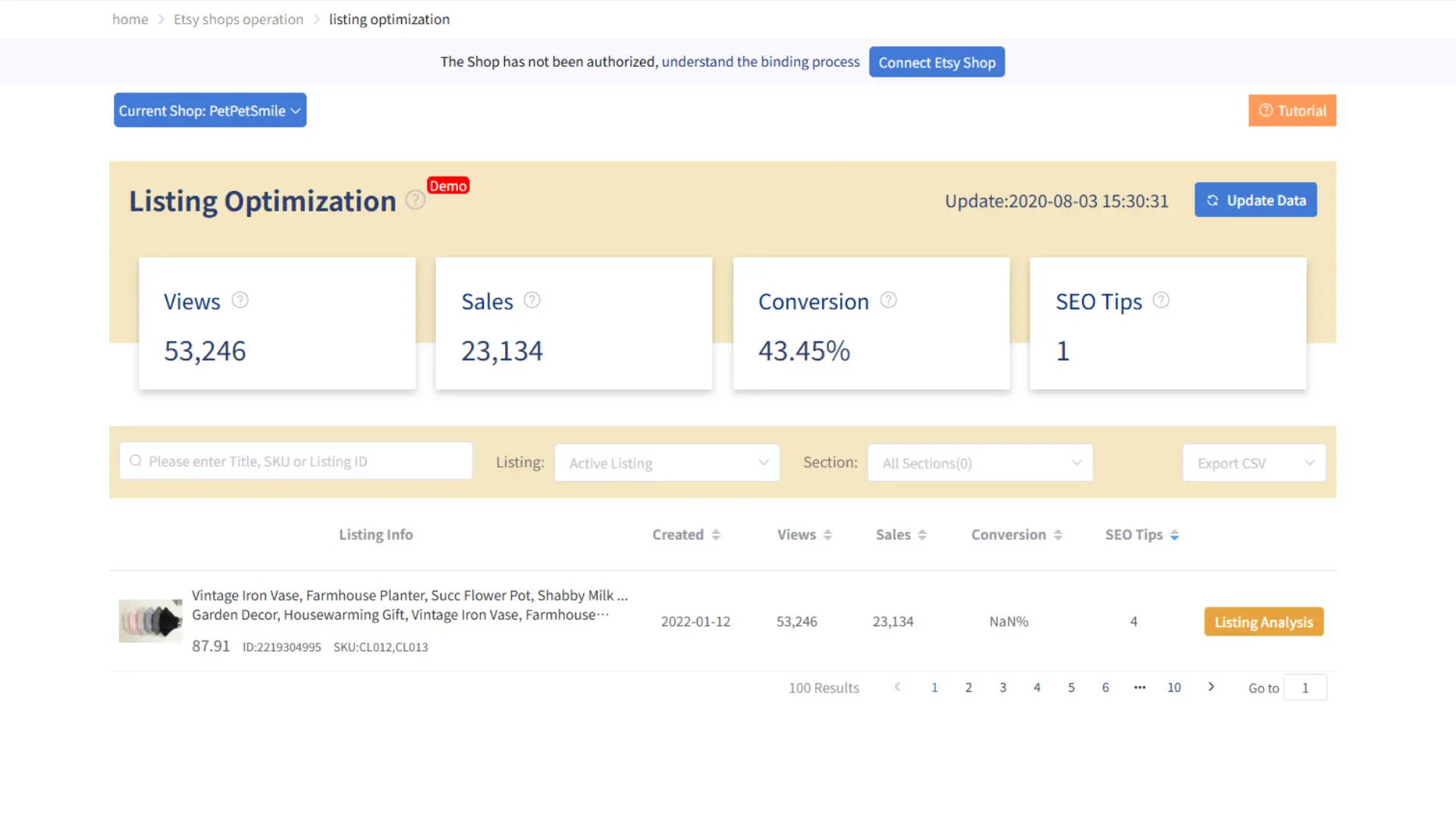This screenshot has width=1456, height=819.
Task: Click the next page arrow in pagination
Action: [1211, 687]
